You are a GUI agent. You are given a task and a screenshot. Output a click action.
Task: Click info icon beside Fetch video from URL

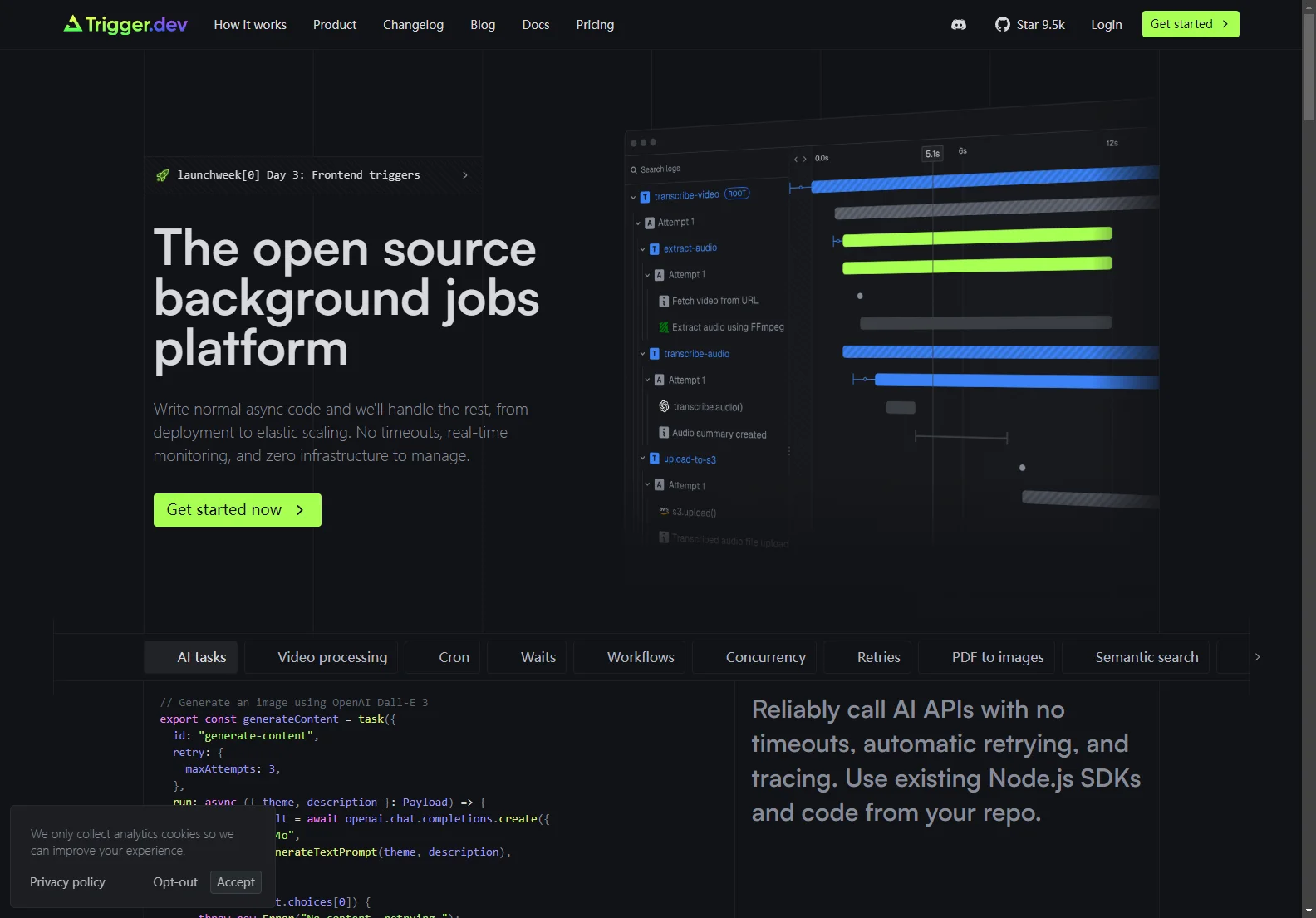point(664,301)
